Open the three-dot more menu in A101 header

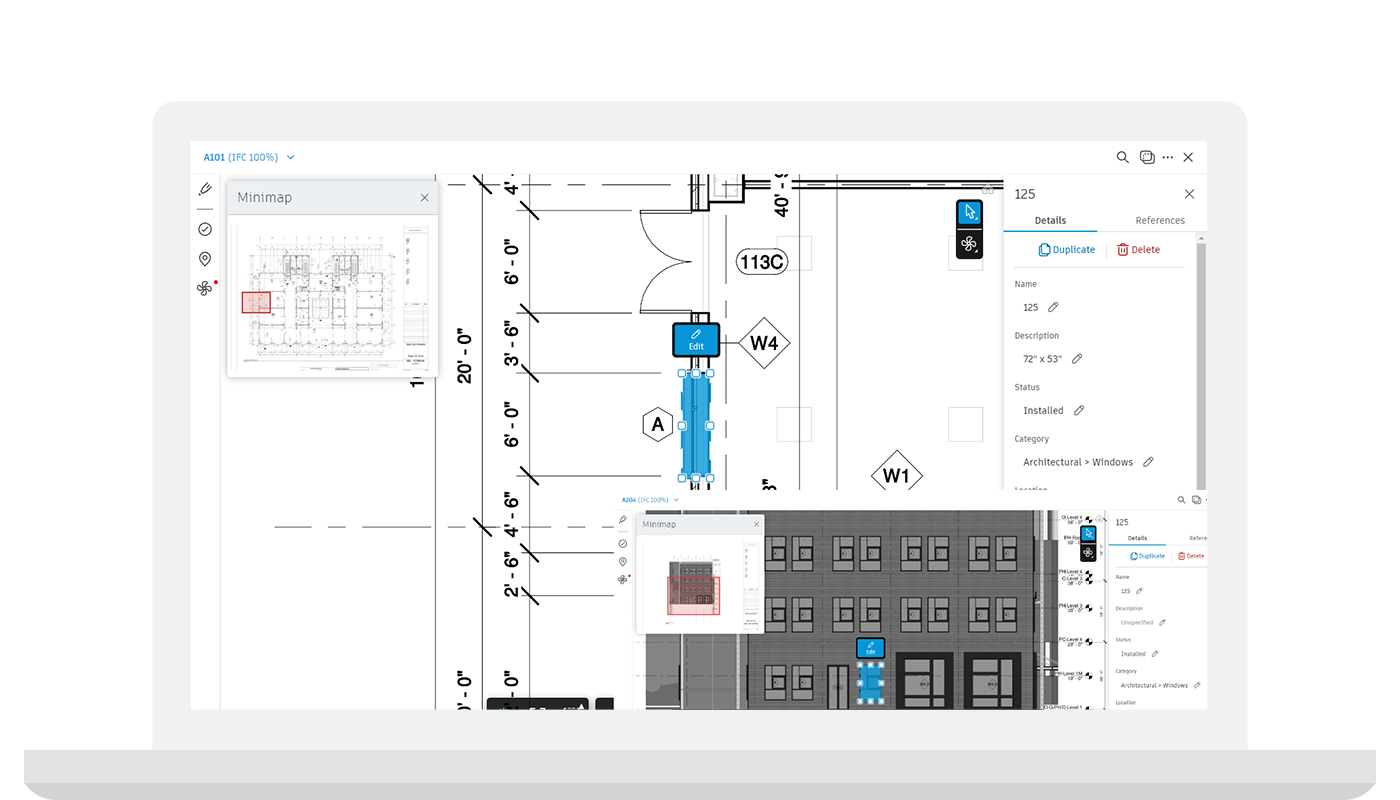point(1168,157)
